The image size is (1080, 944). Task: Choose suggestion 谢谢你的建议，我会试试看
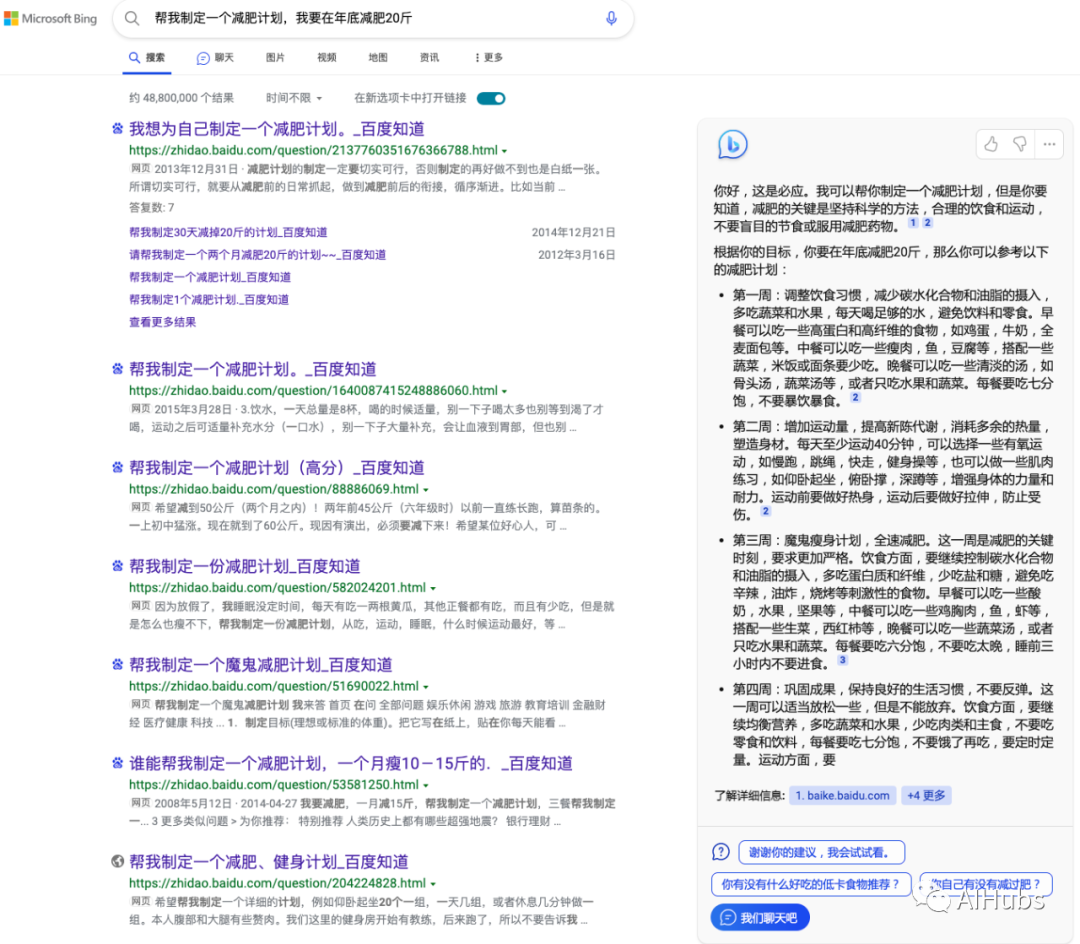(x=822, y=852)
